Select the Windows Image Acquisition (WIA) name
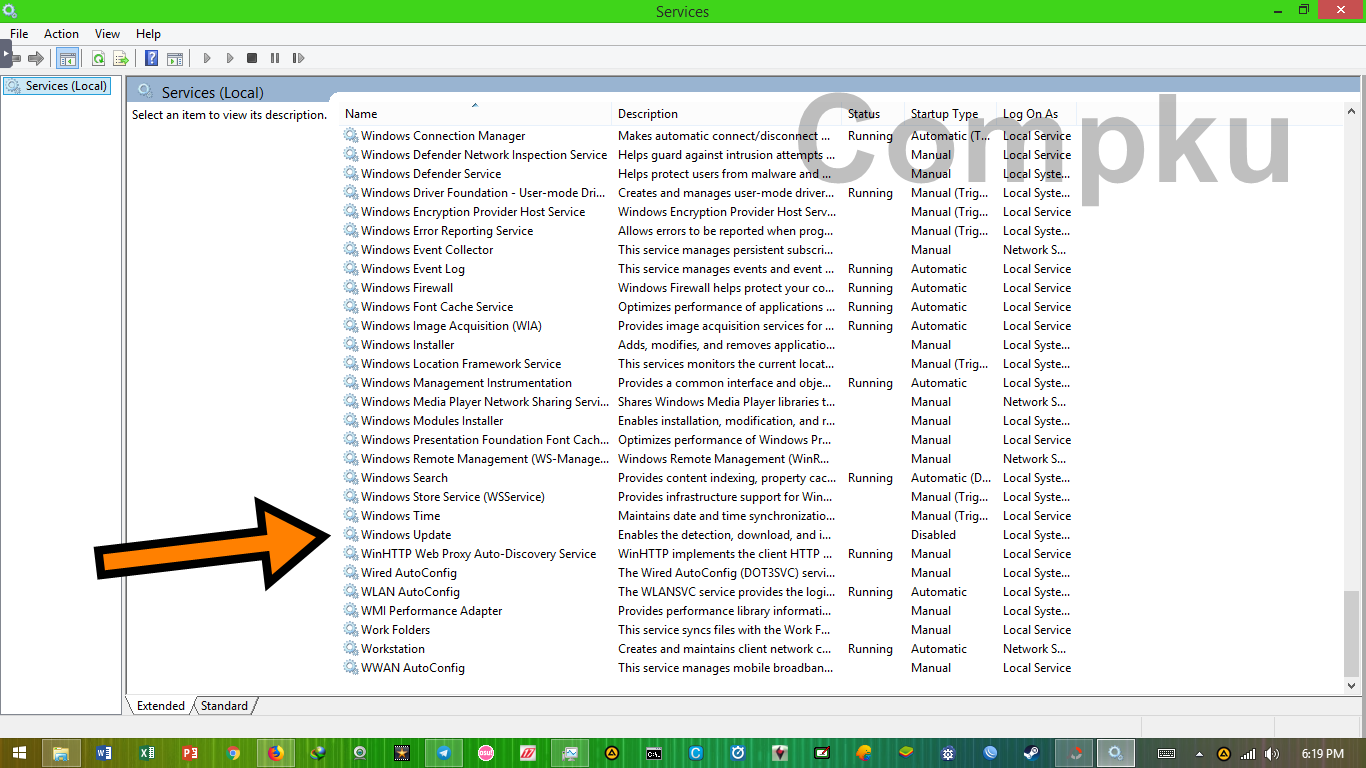This screenshot has height=768, width=1366. pyautogui.click(x=453, y=326)
